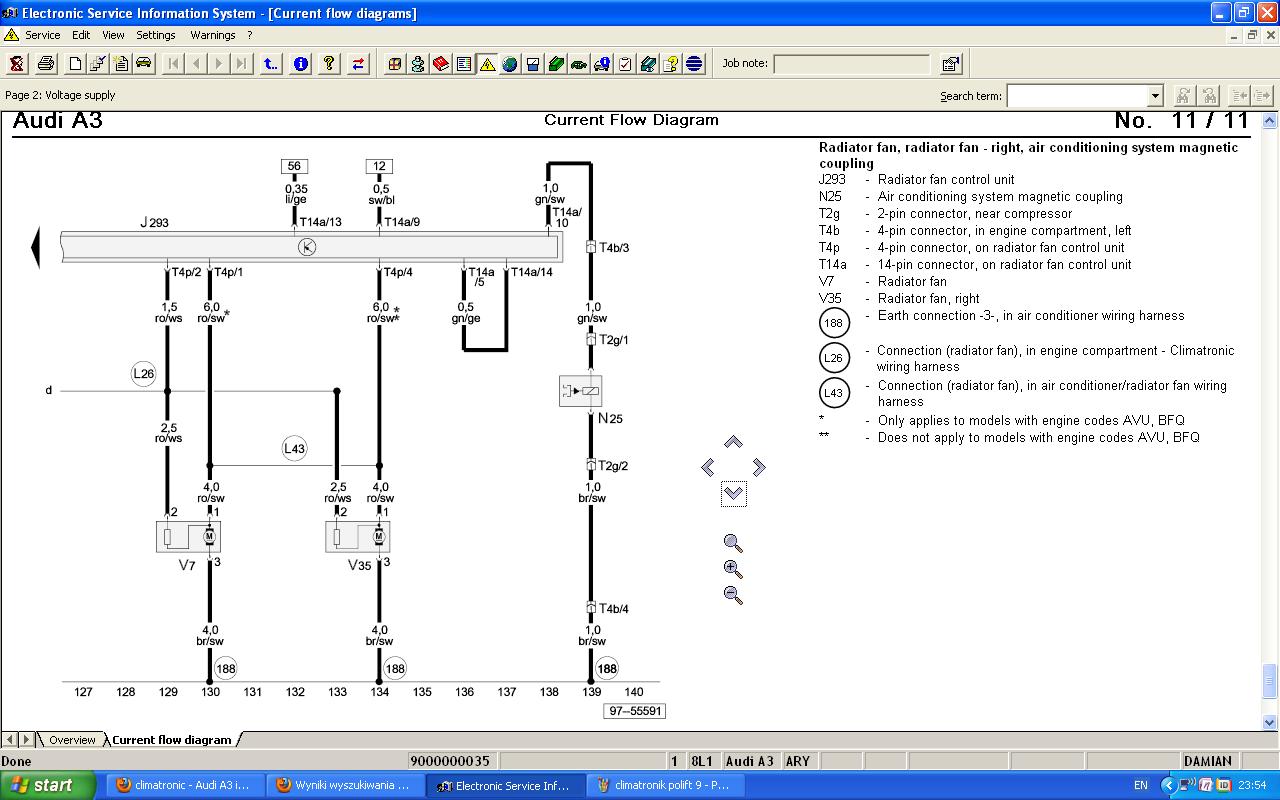
Task: Click into the Search term input
Action: pyautogui.click(x=1077, y=96)
